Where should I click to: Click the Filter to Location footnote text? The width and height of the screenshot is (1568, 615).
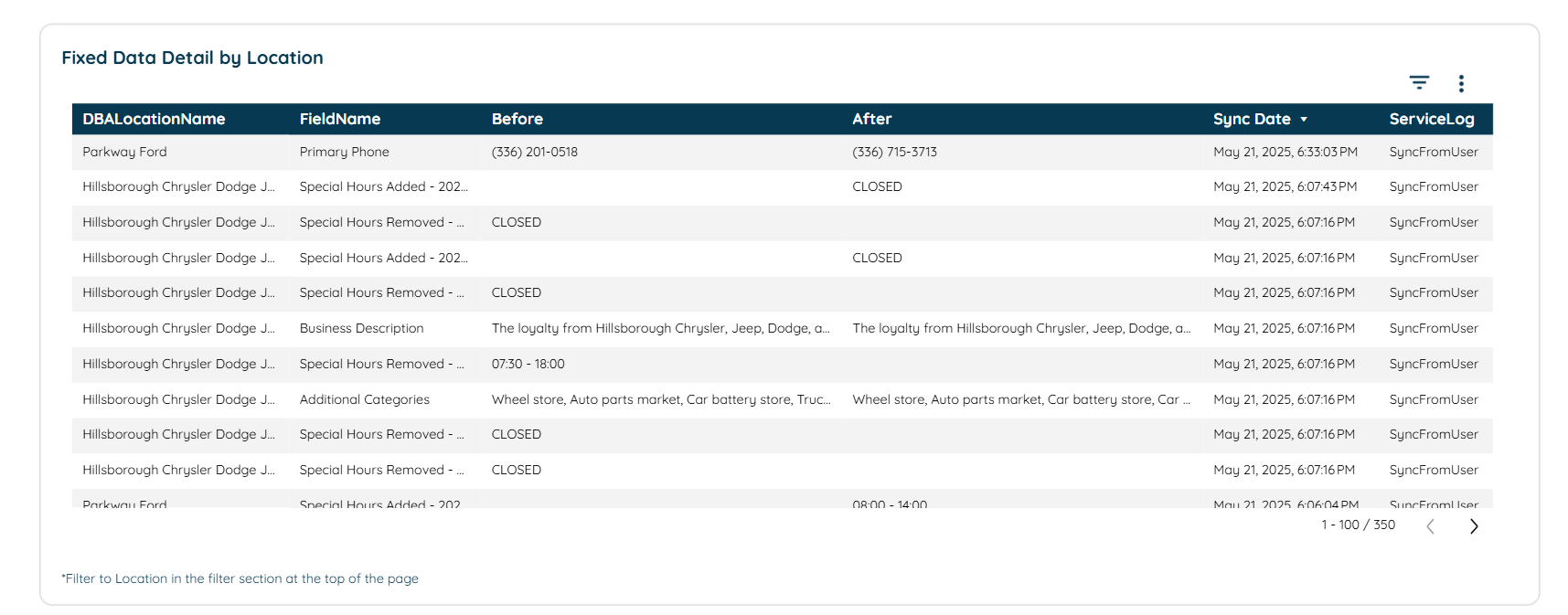pyautogui.click(x=240, y=579)
